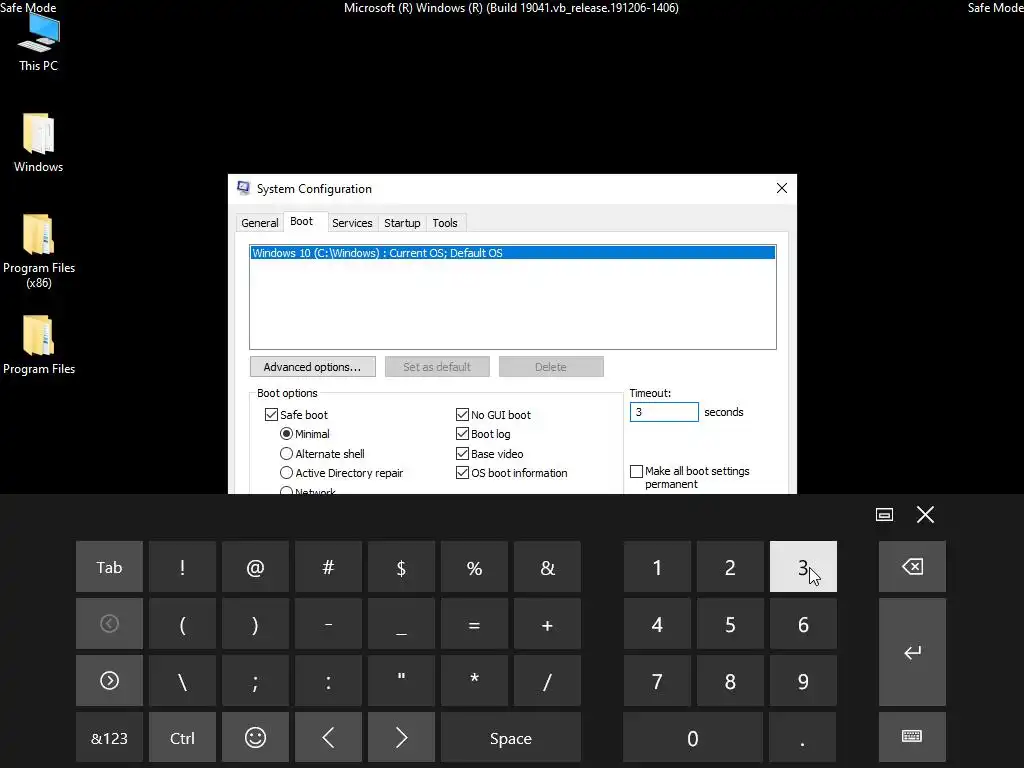Tap the number 1 key
The image size is (1024, 768).
click(x=657, y=567)
